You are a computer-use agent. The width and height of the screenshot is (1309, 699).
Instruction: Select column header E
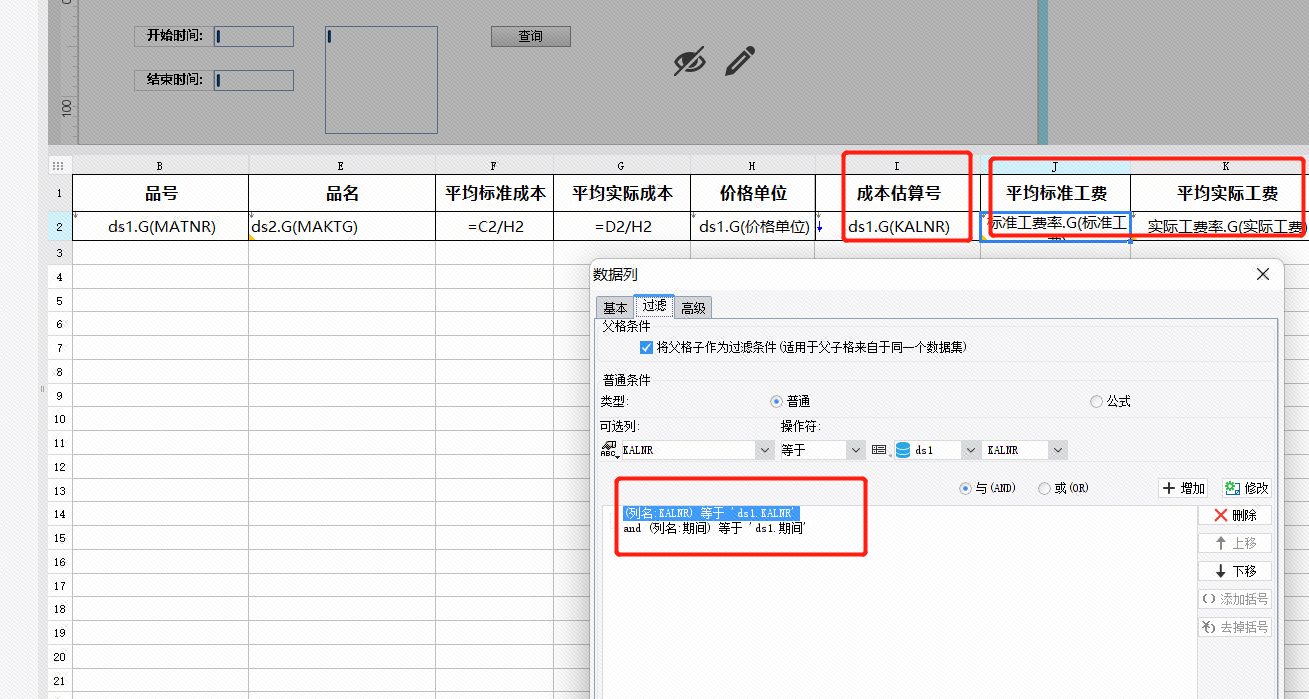[341, 166]
